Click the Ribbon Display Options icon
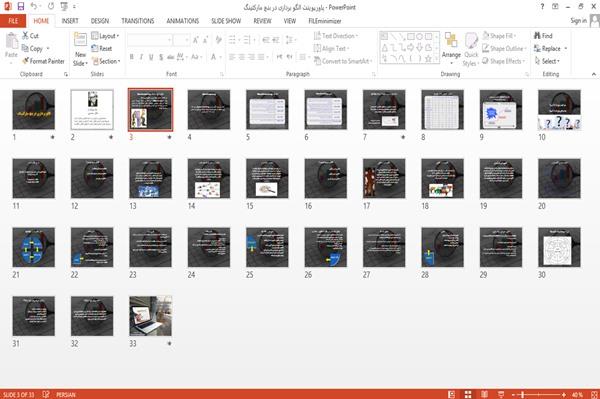Viewport: 600px width, 399px height. [x=555, y=7]
